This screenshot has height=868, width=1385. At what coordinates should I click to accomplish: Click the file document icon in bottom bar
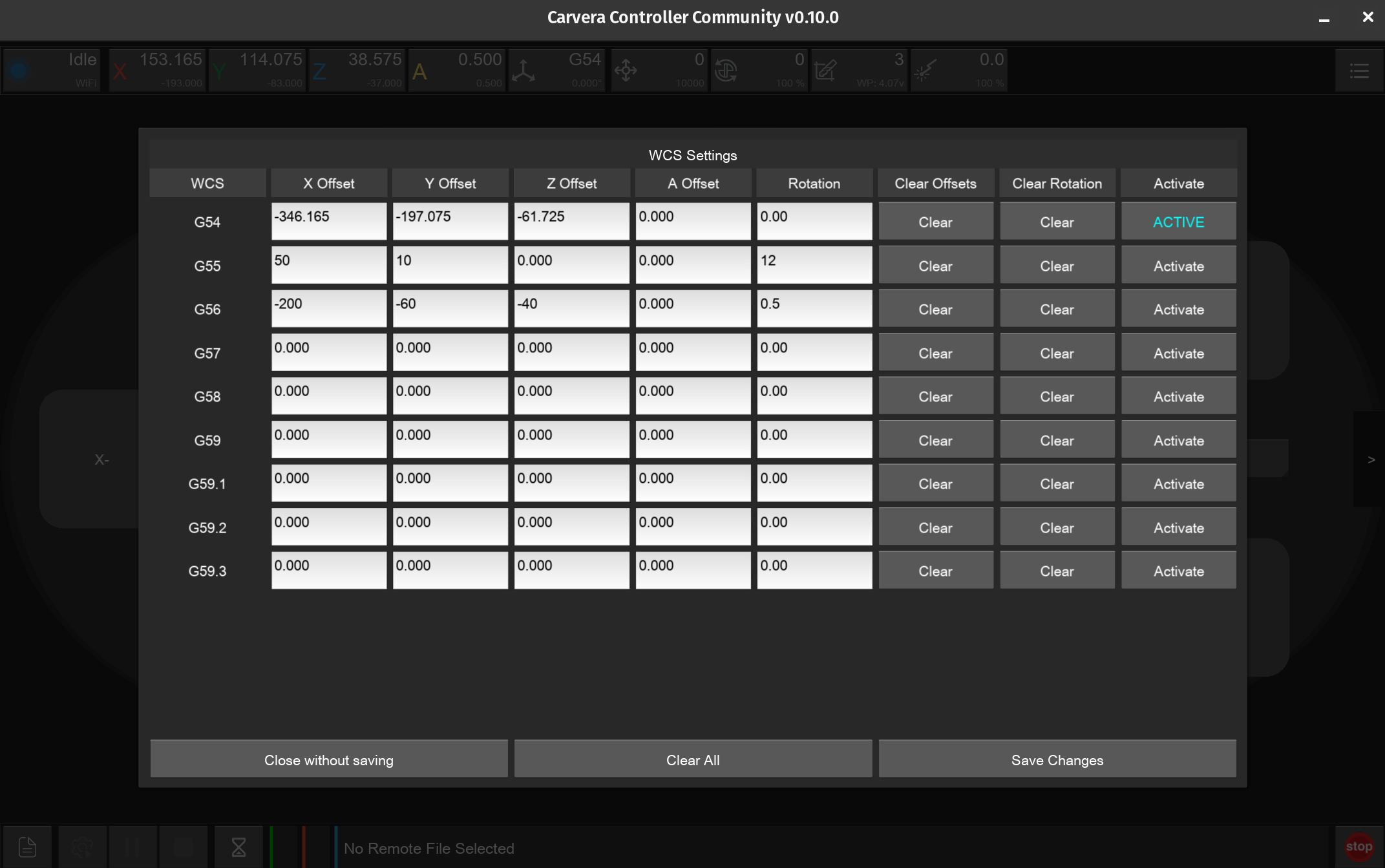click(27, 847)
